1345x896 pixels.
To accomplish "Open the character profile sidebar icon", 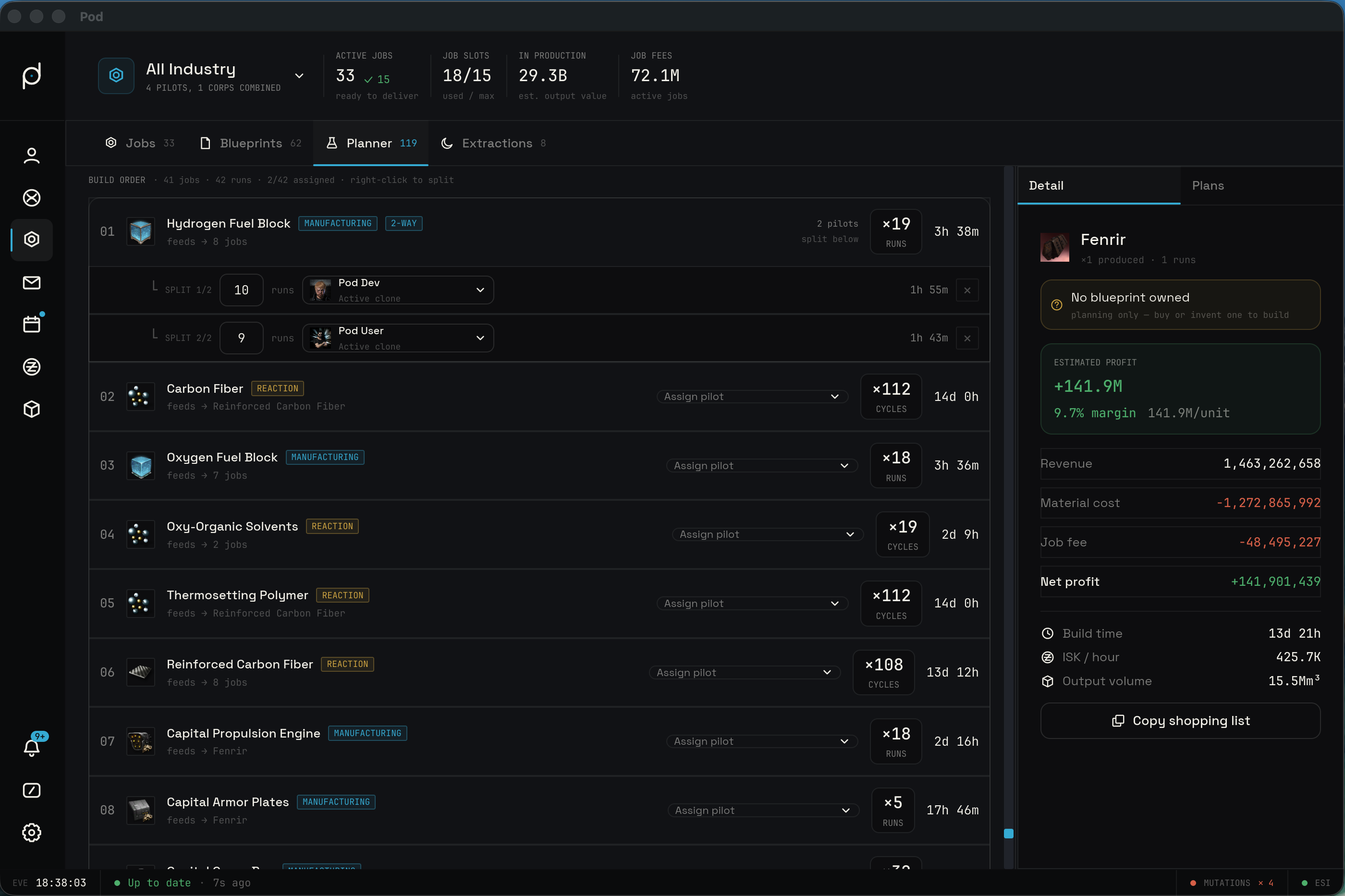I will [x=32, y=156].
